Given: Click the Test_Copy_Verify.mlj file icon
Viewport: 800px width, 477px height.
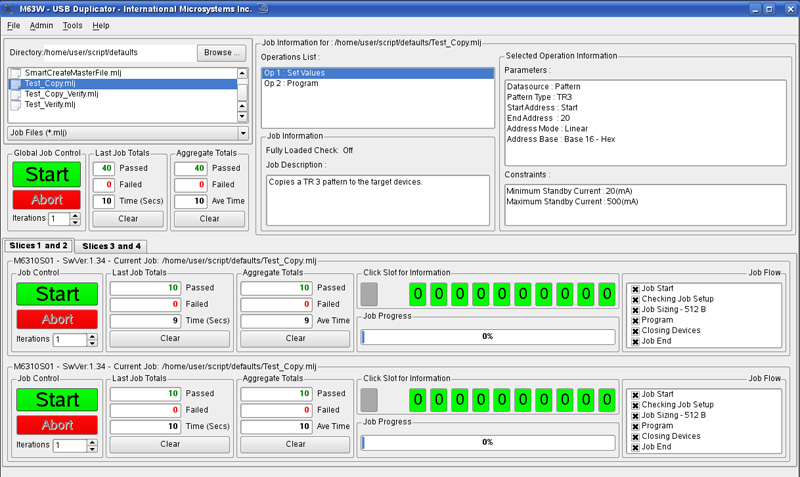Looking at the screenshot, I should 15,94.
